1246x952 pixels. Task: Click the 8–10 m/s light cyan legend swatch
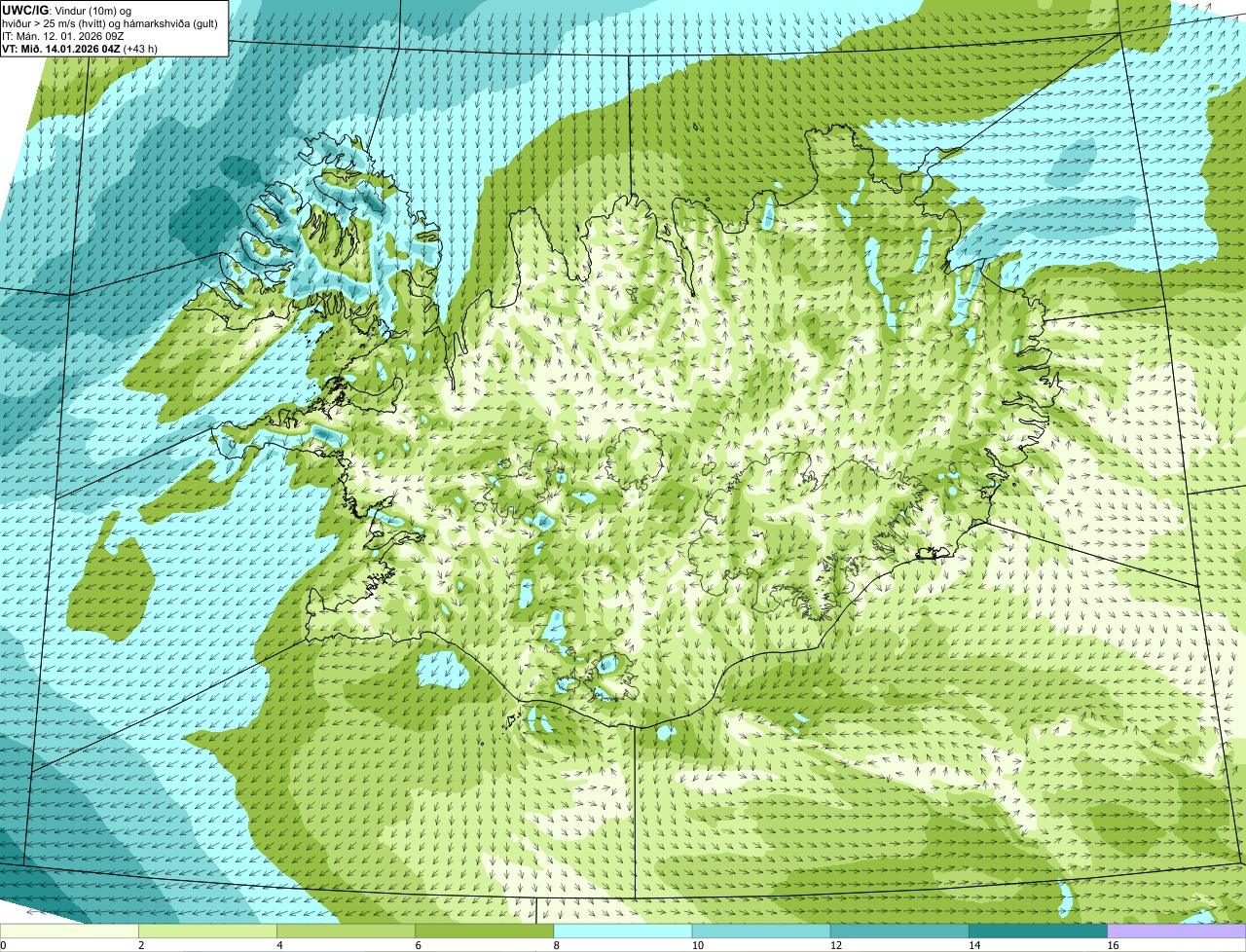point(623,932)
